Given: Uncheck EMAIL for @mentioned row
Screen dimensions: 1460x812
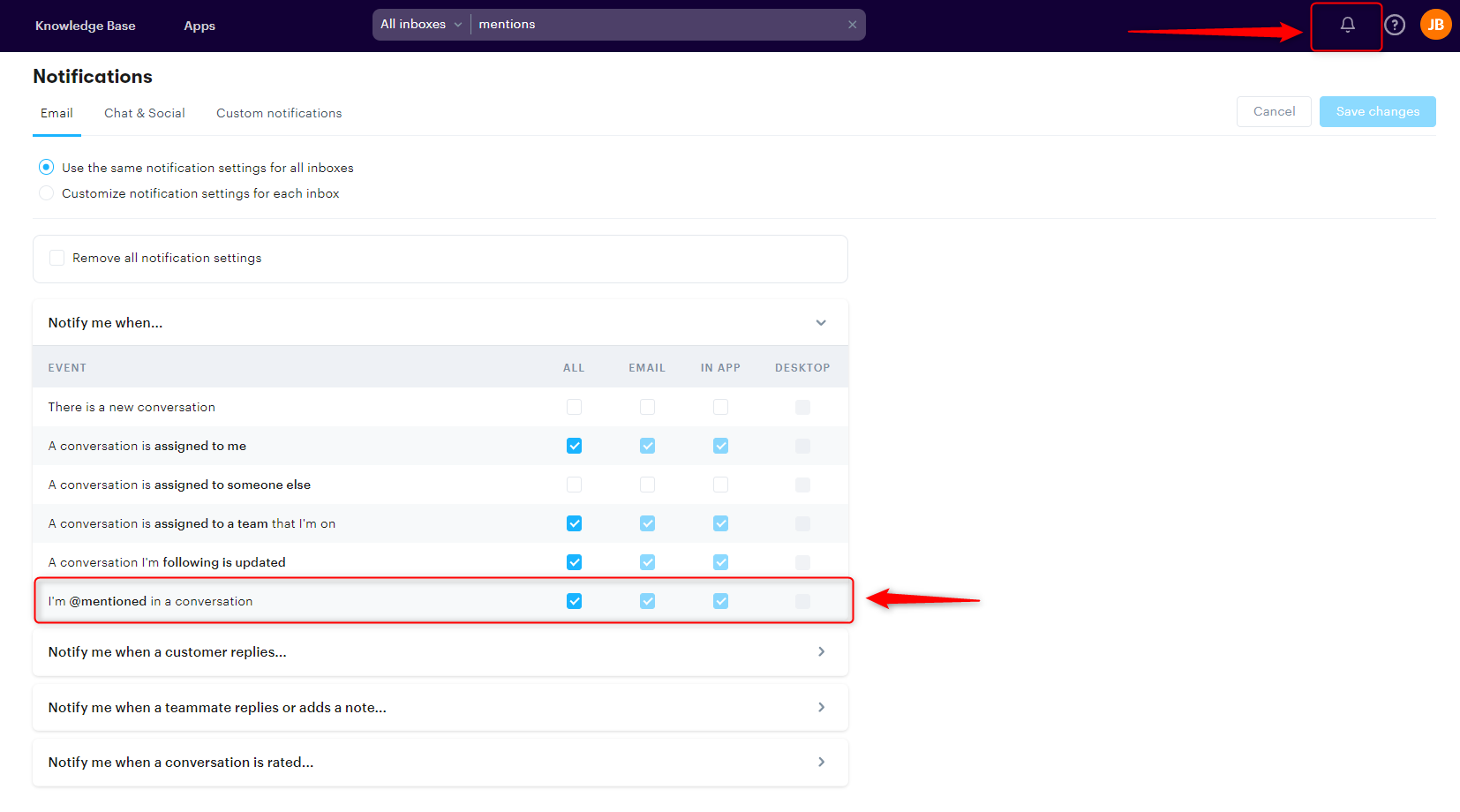Looking at the screenshot, I should click(647, 601).
